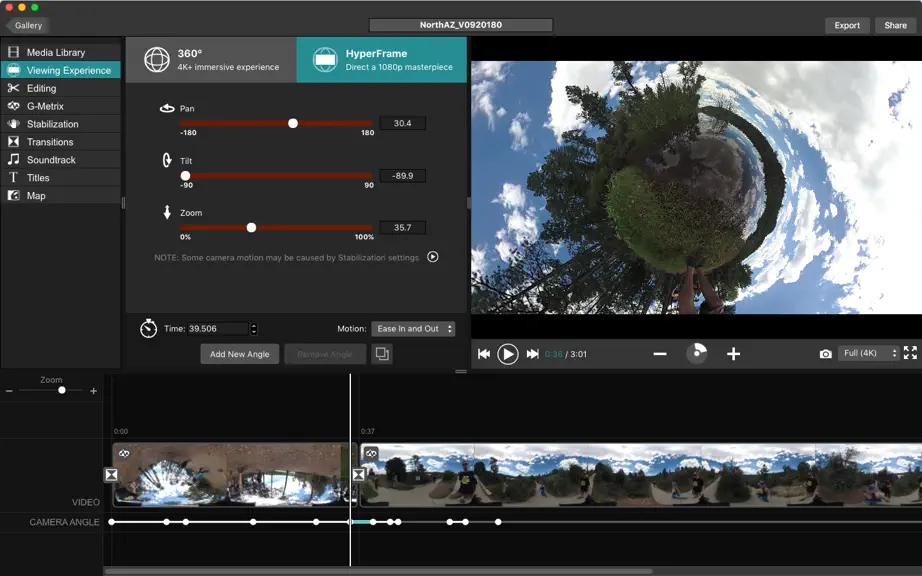Play the video preview
Viewport: 922px width, 576px height.
507,354
